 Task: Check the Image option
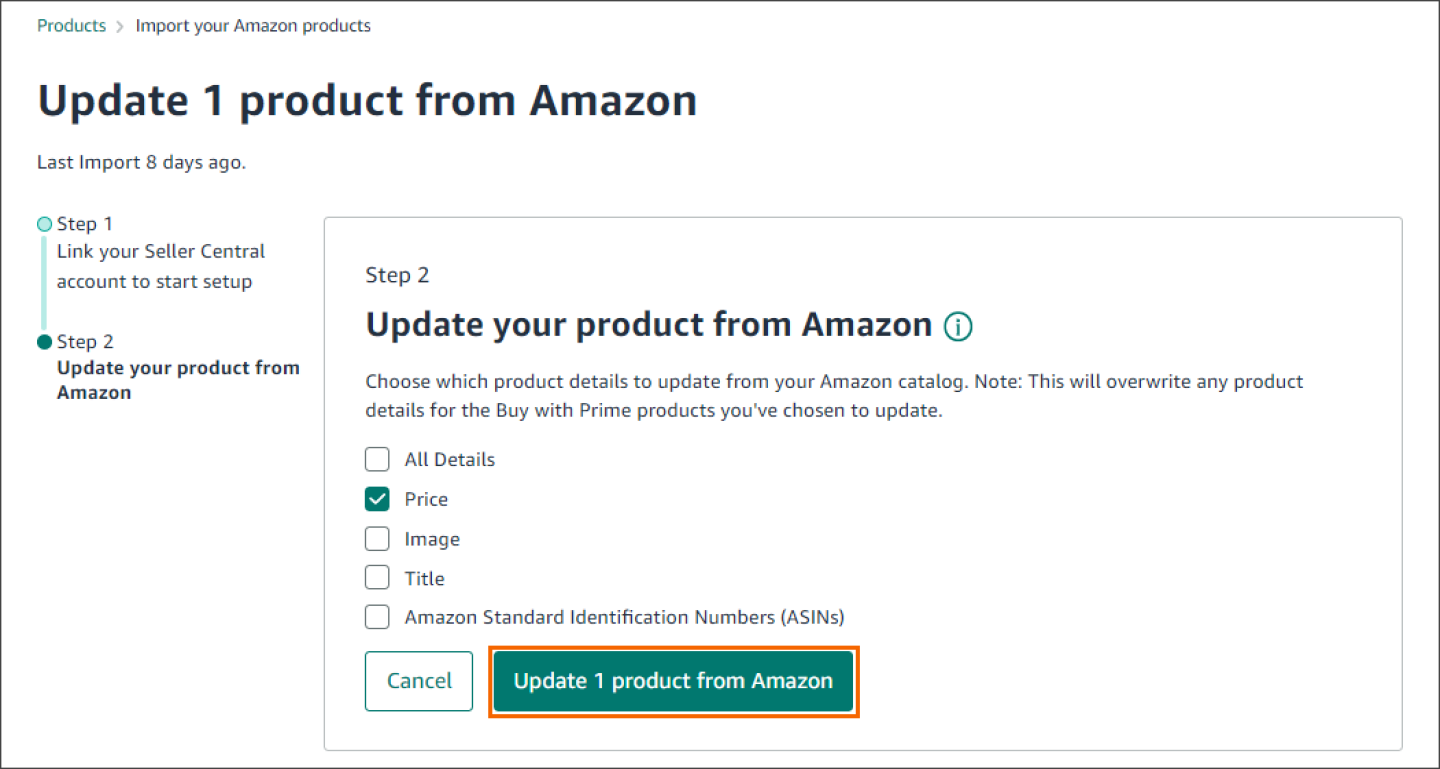pos(377,538)
